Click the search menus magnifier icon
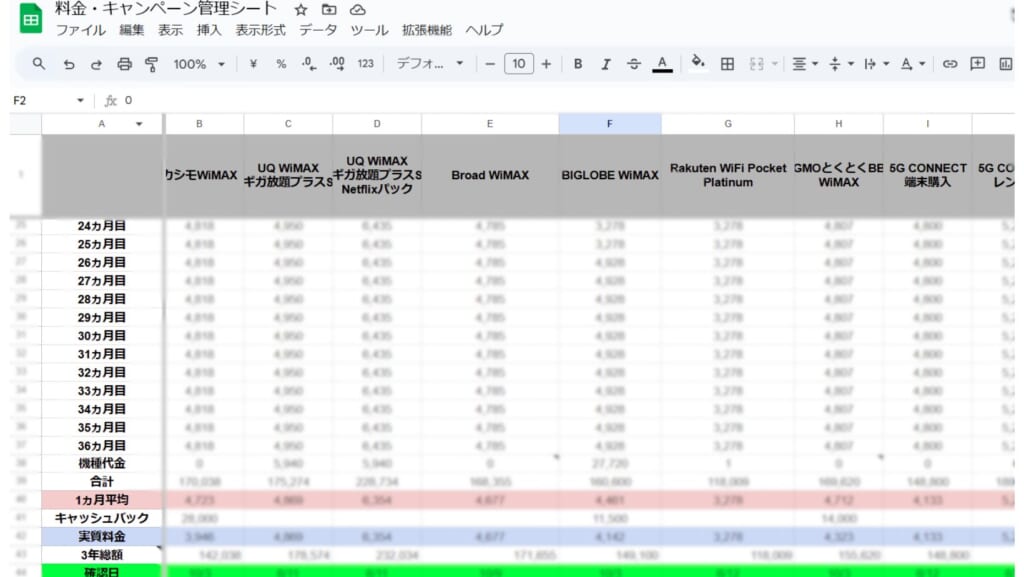The height and width of the screenshot is (577, 1024). (39, 64)
